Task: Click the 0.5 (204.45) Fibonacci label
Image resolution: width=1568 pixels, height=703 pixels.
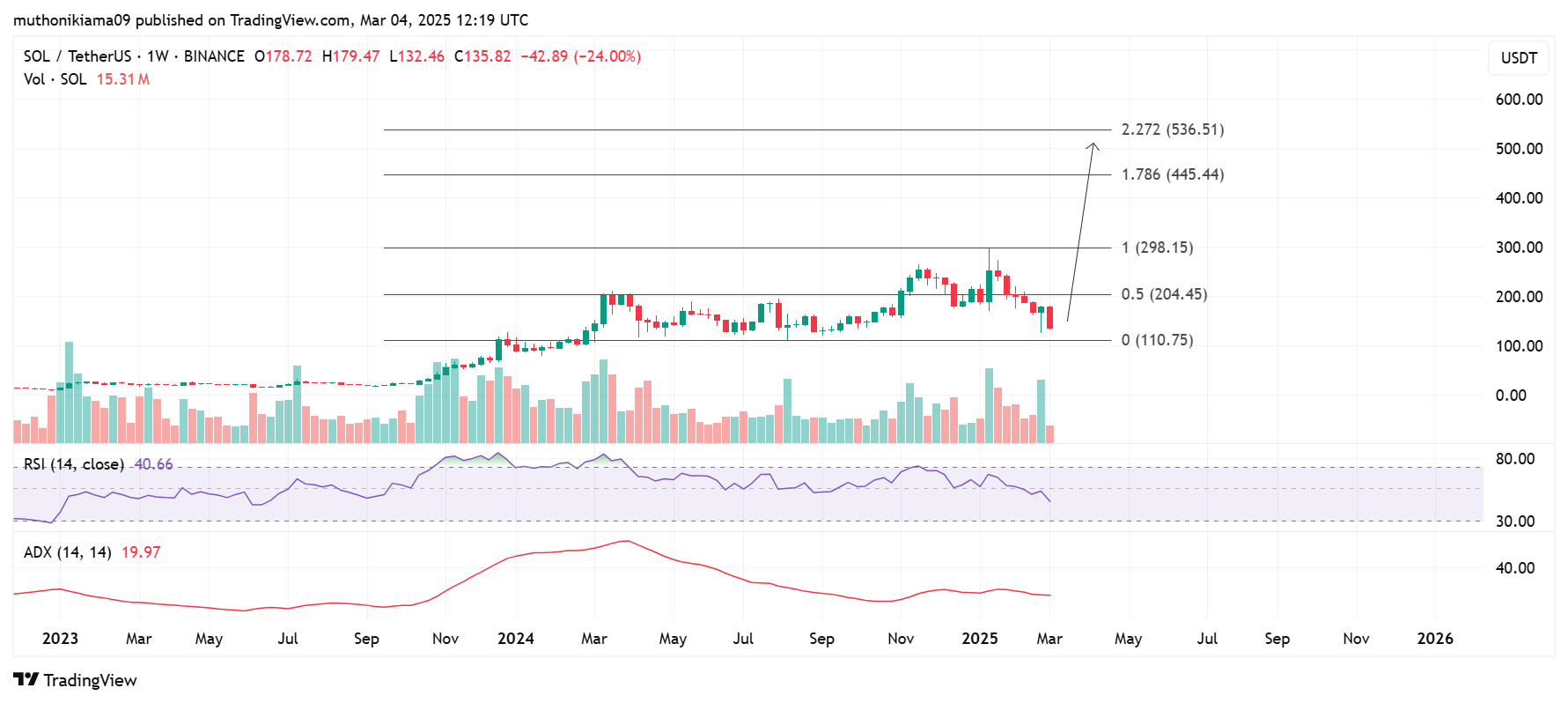Action: coord(1165,294)
